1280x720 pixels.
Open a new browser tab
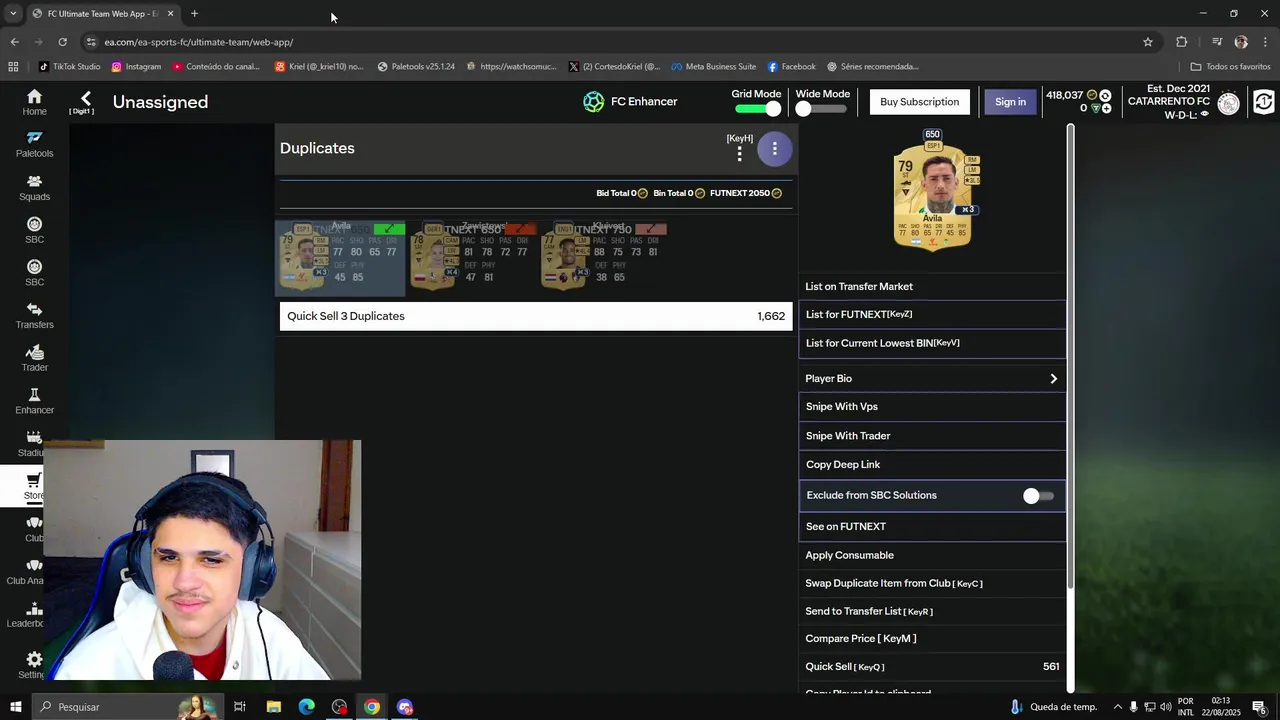(194, 14)
